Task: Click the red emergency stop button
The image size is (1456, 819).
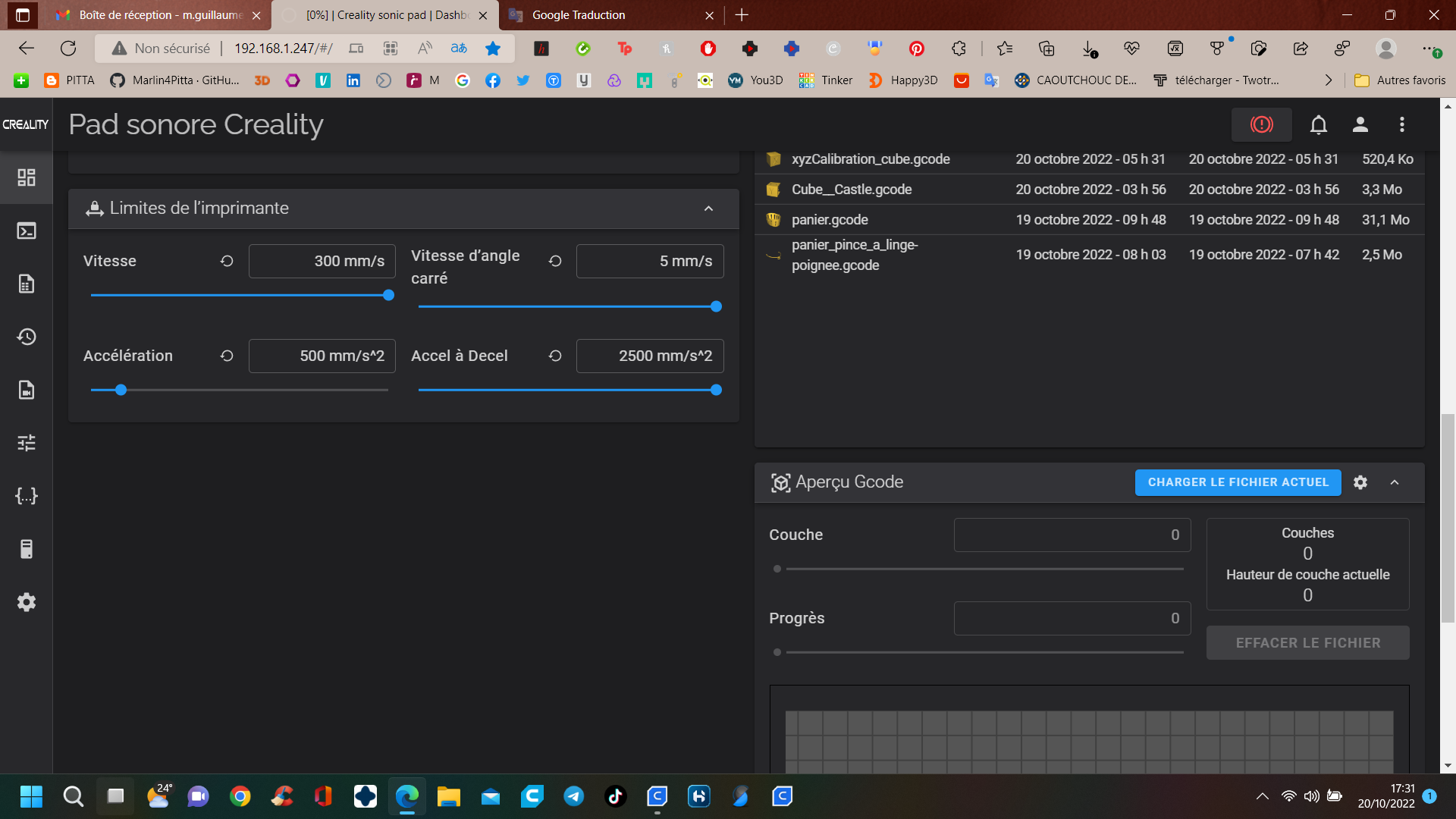Action: click(x=1261, y=124)
